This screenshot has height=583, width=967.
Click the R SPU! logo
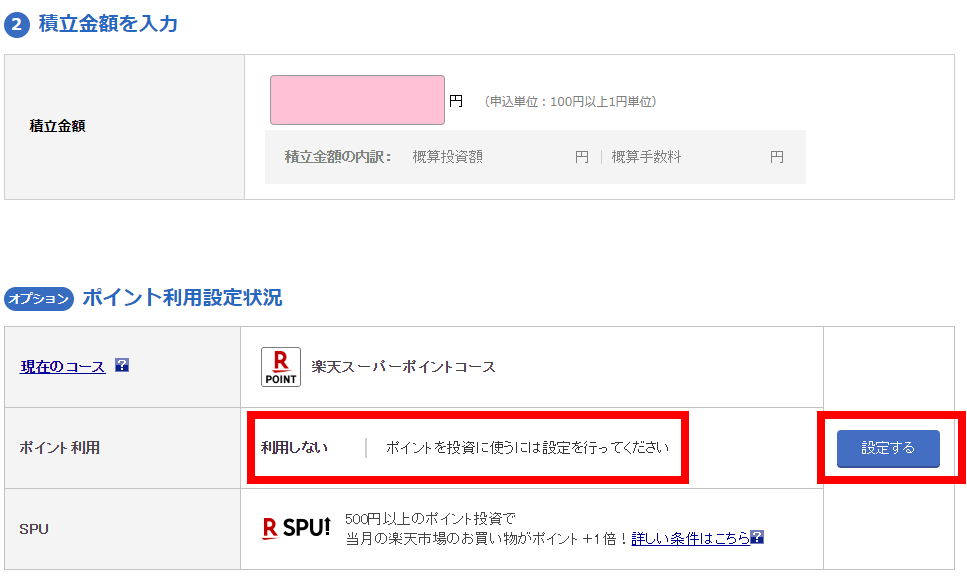click(x=297, y=528)
